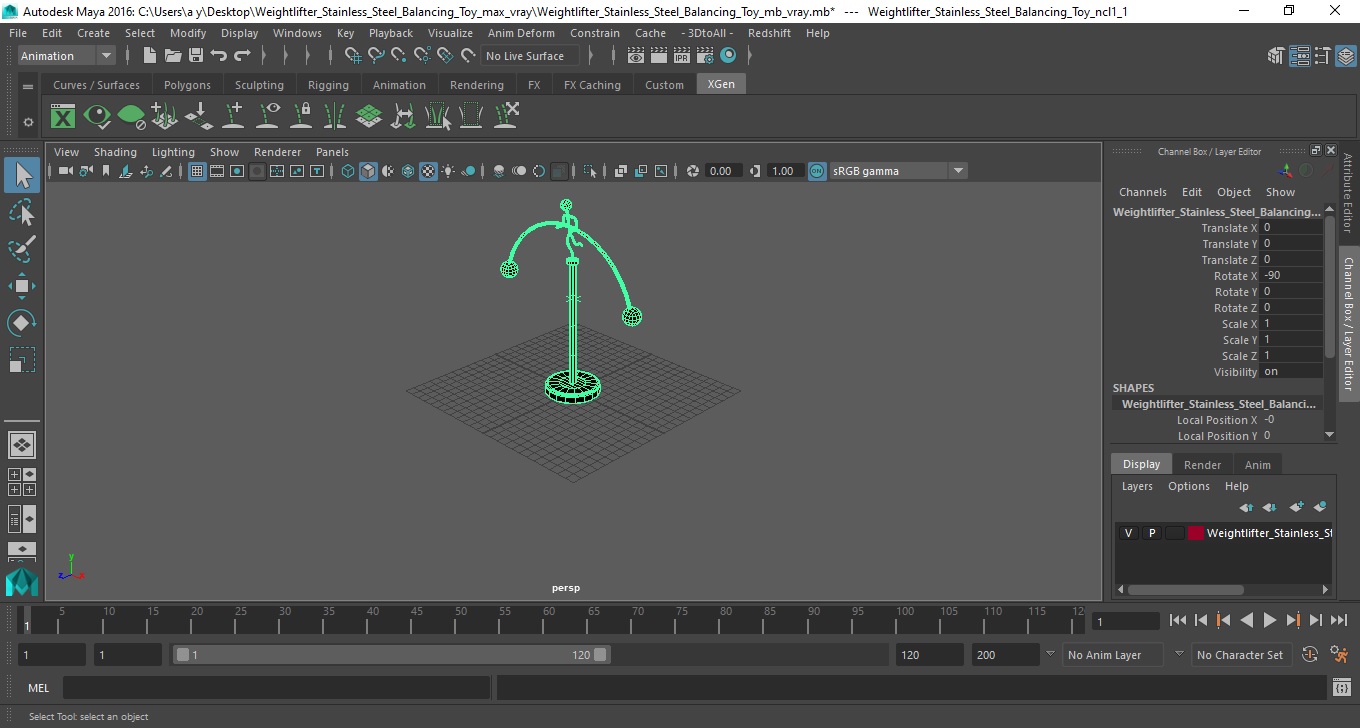The height and width of the screenshot is (728, 1360).
Task: Open animation preferences running man icon
Action: point(1340,655)
